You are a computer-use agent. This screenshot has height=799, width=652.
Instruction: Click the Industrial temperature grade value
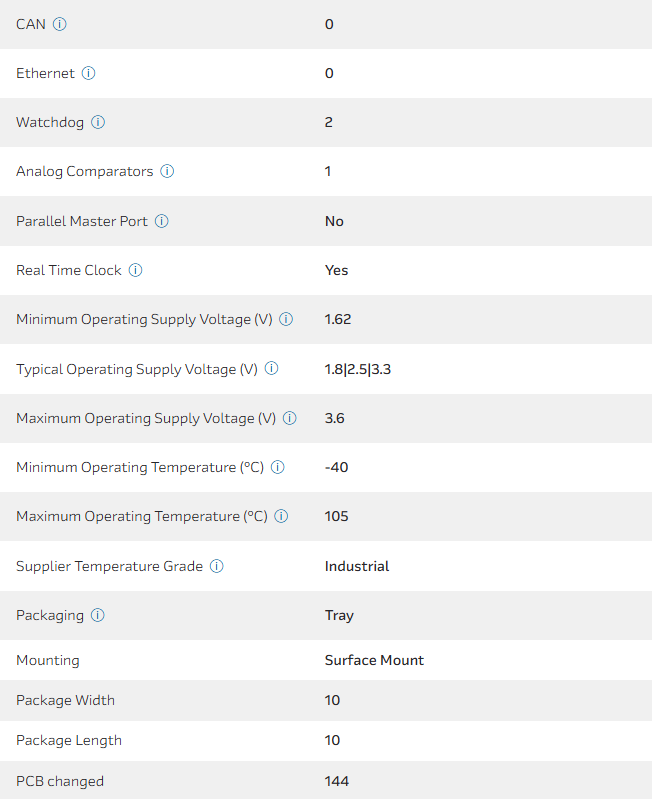pyautogui.click(x=357, y=566)
